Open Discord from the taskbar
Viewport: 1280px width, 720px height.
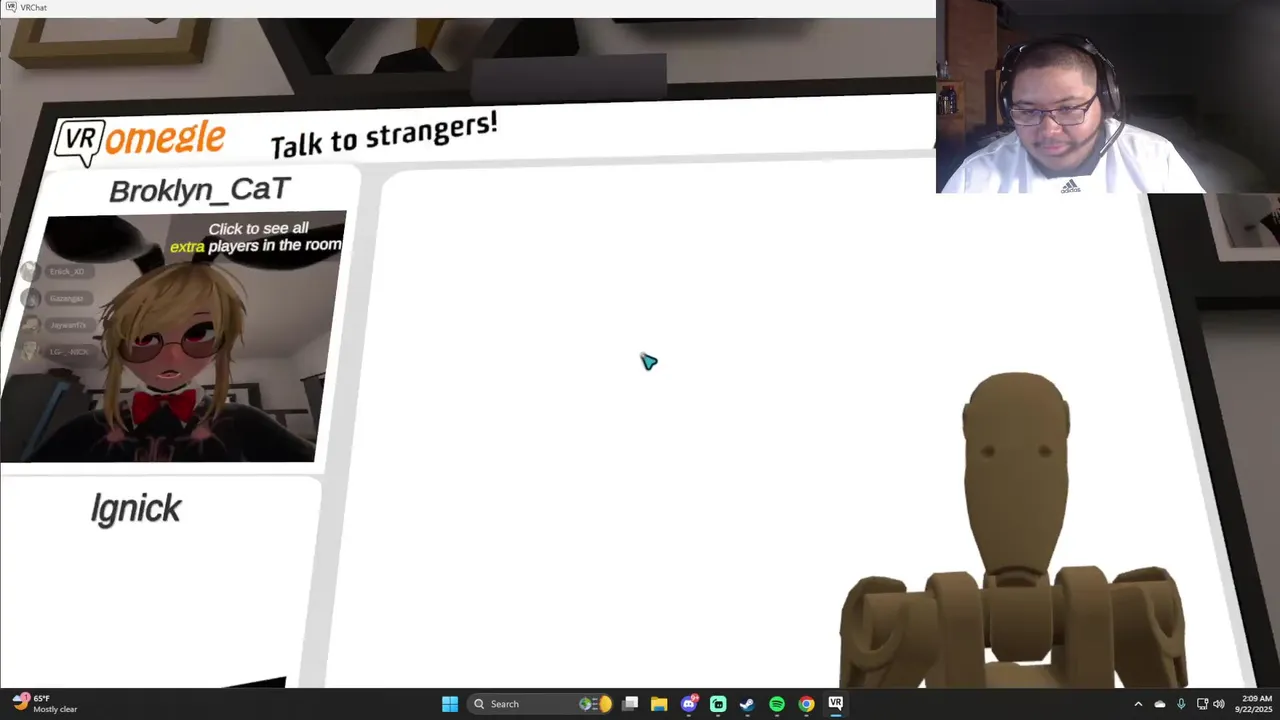pyautogui.click(x=689, y=704)
